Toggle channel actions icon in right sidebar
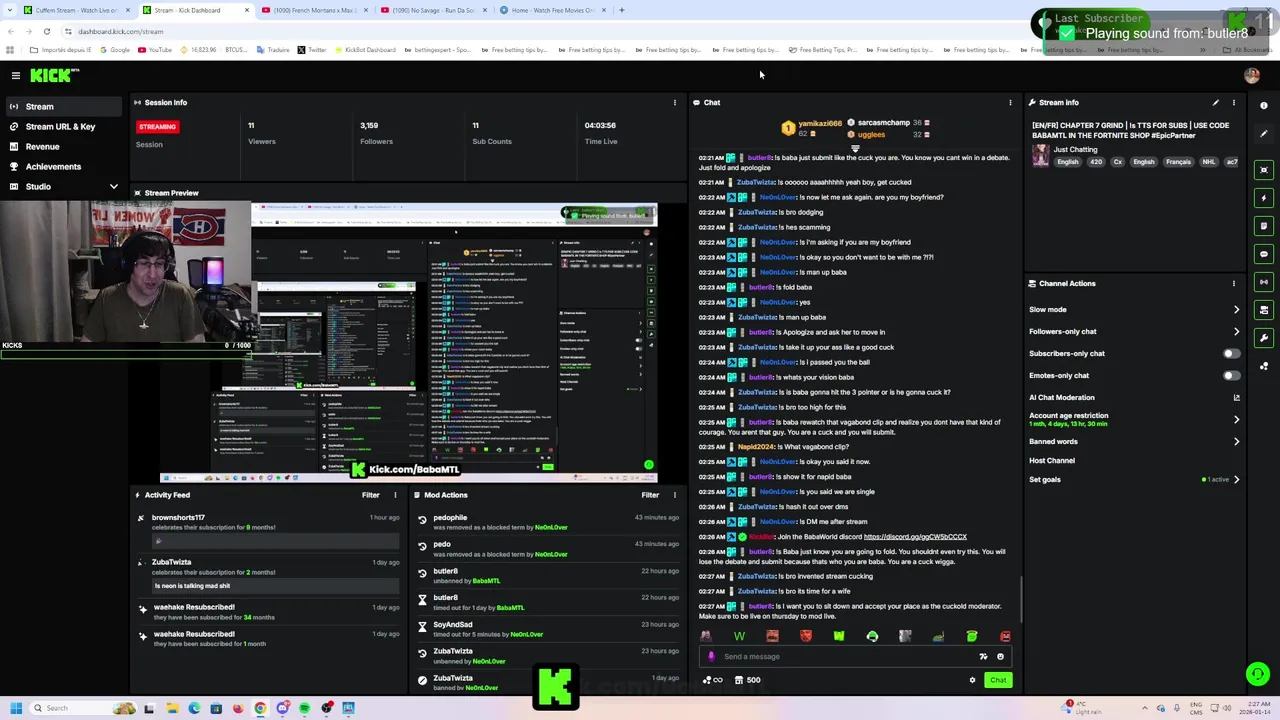 [1264, 309]
